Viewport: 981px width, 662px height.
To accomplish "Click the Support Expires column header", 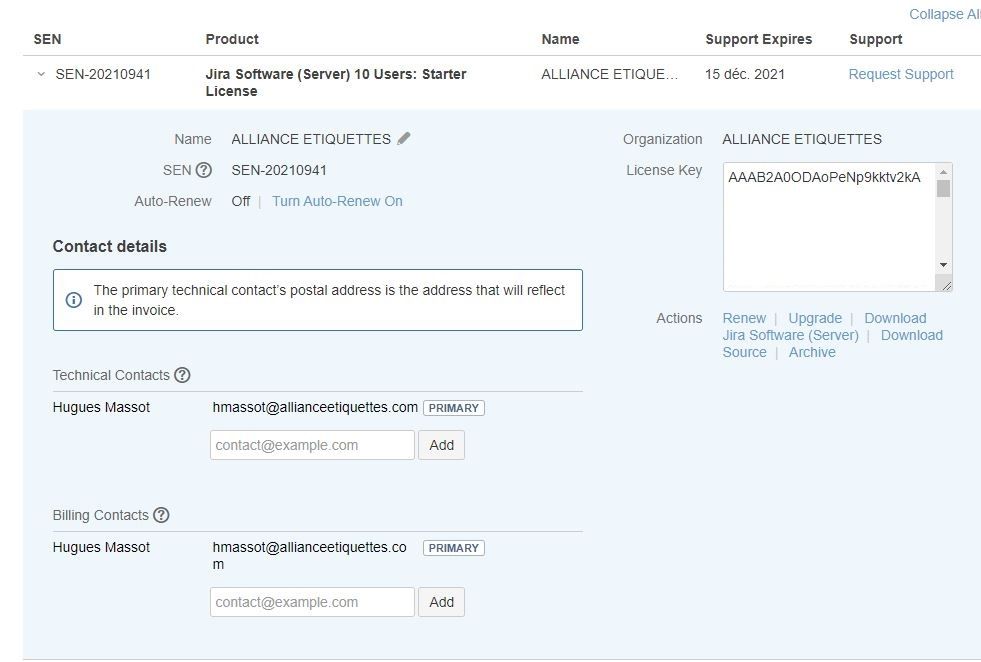I will [758, 39].
